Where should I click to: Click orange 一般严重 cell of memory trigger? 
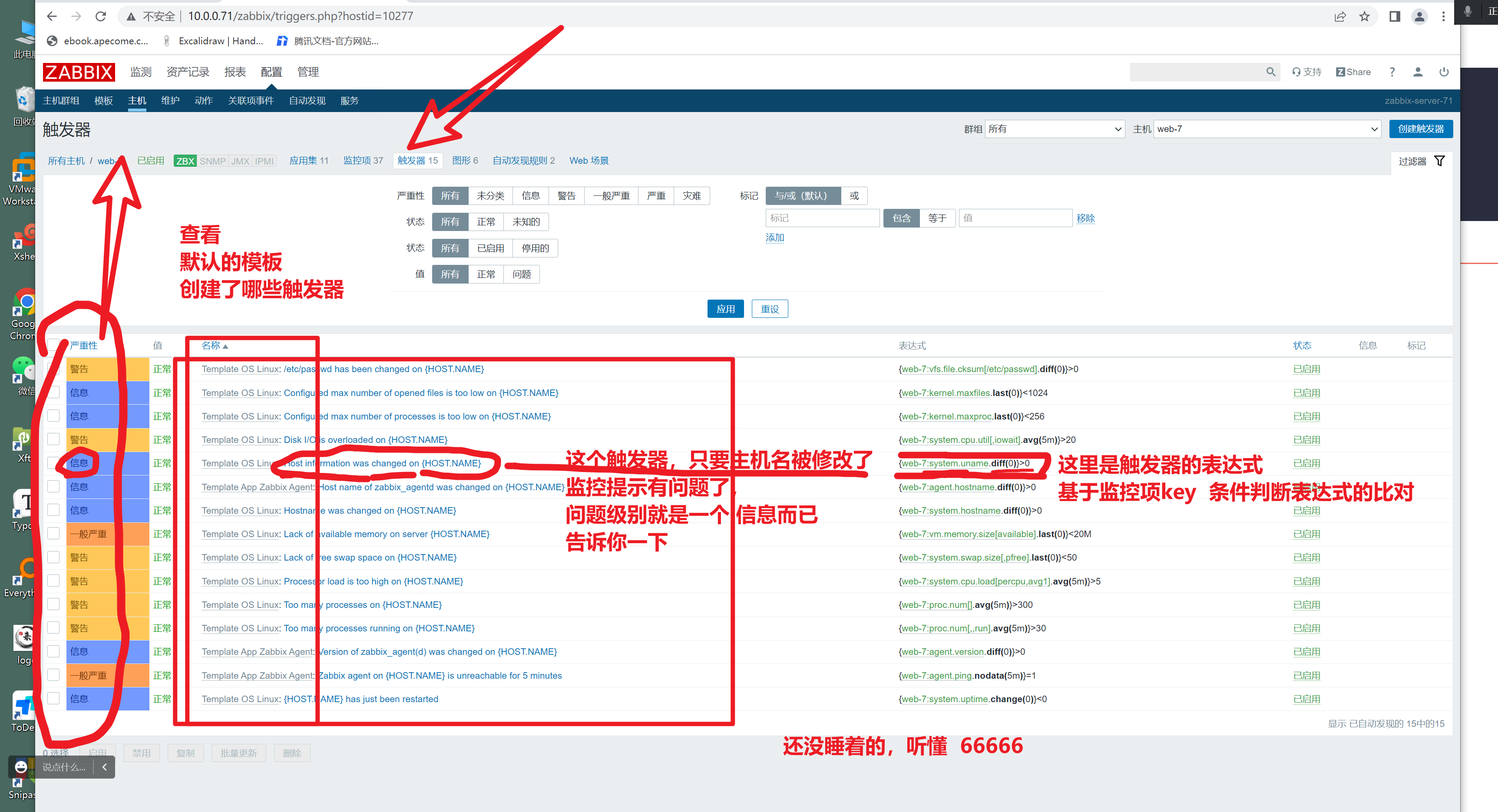108,534
